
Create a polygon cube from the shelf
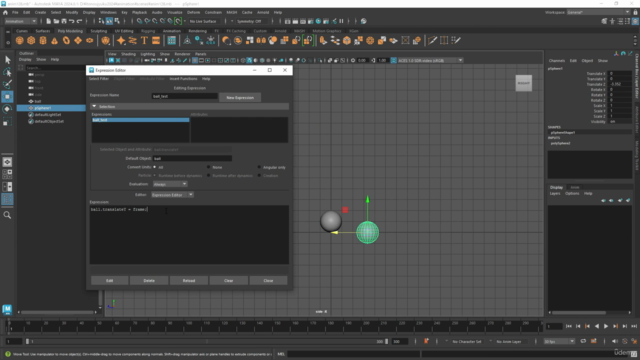coord(31,40)
